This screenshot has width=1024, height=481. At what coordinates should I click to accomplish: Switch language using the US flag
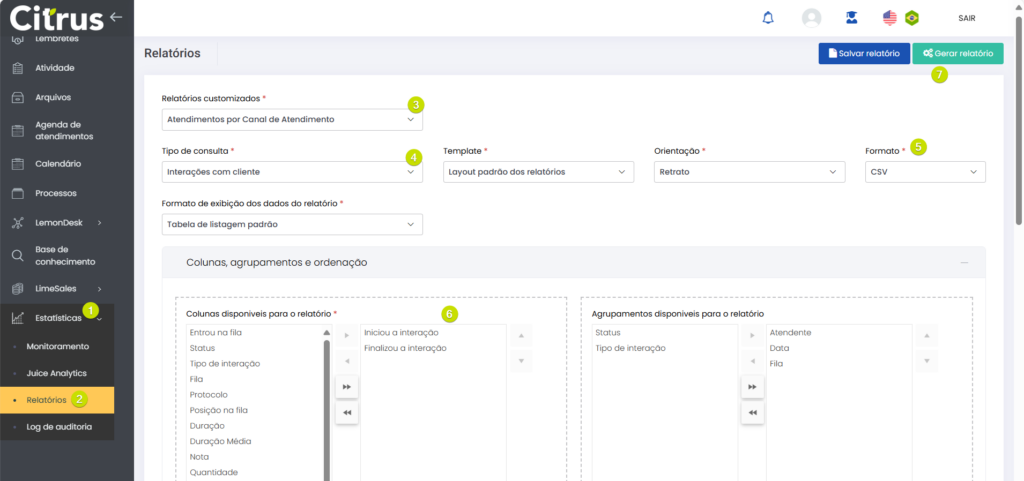pos(890,18)
